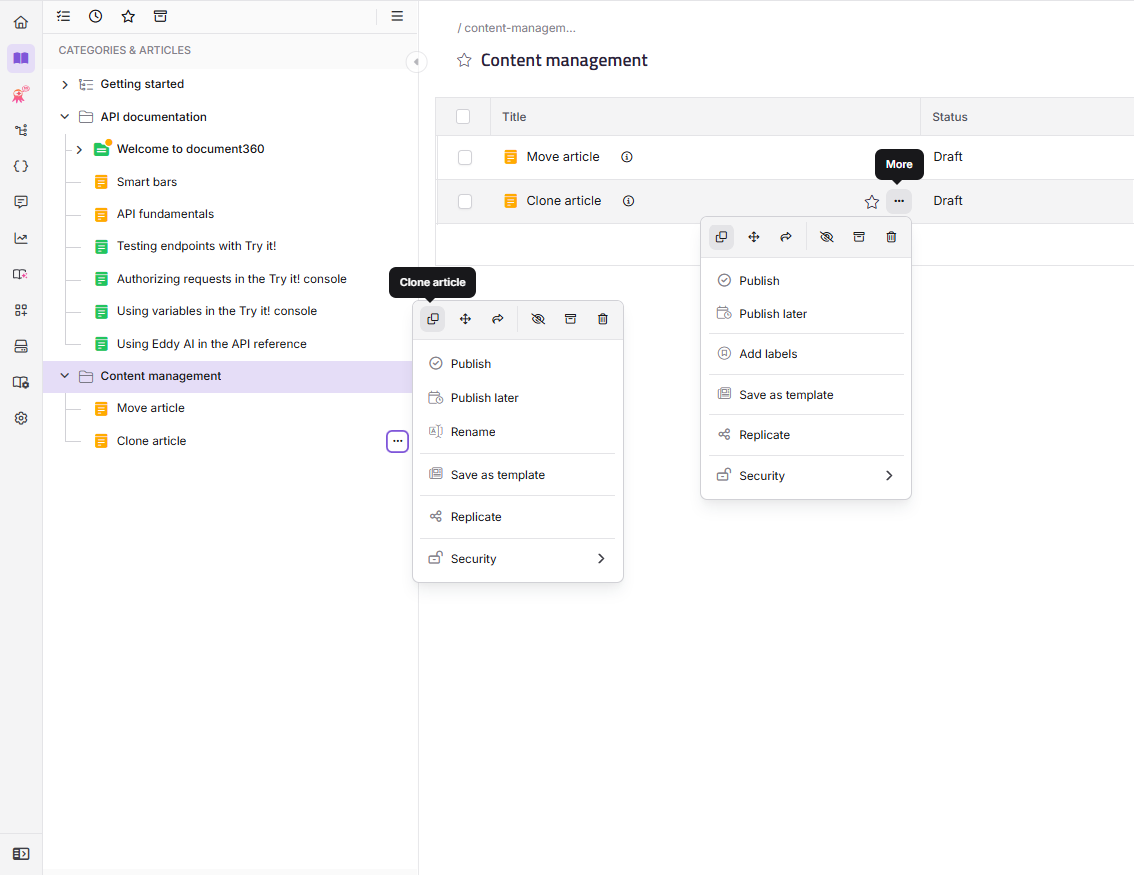Open the API braces icon in sidebar

click(x=21, y=166)
